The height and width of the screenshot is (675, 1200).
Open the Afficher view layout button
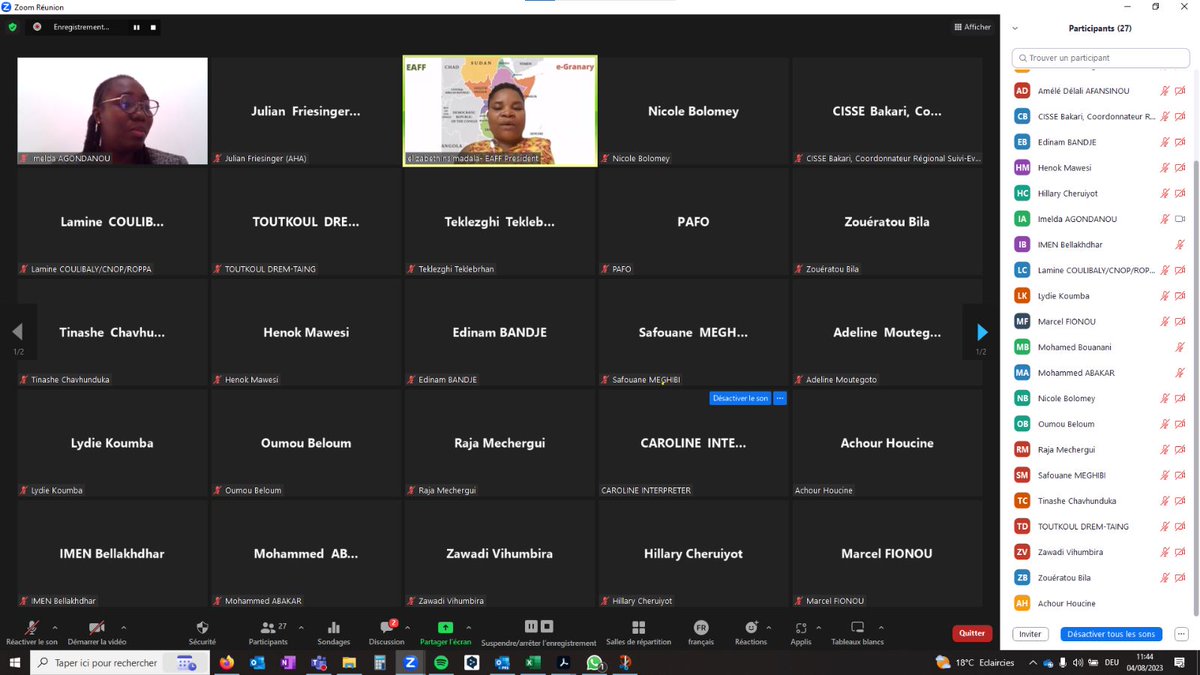972,27
